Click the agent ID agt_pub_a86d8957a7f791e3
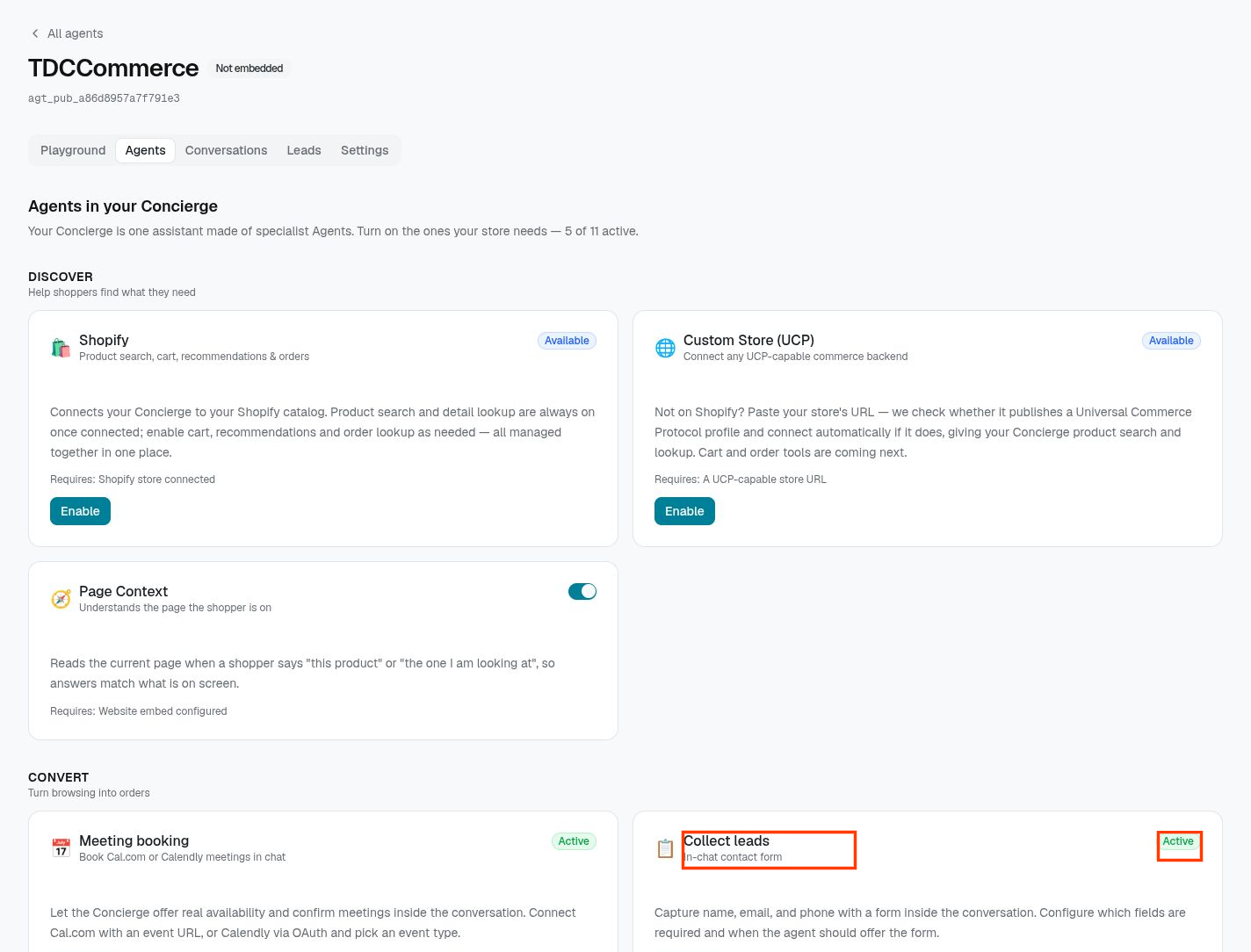Image resolution: width=1251 pixels, height=952 pixels. point(104,98)
